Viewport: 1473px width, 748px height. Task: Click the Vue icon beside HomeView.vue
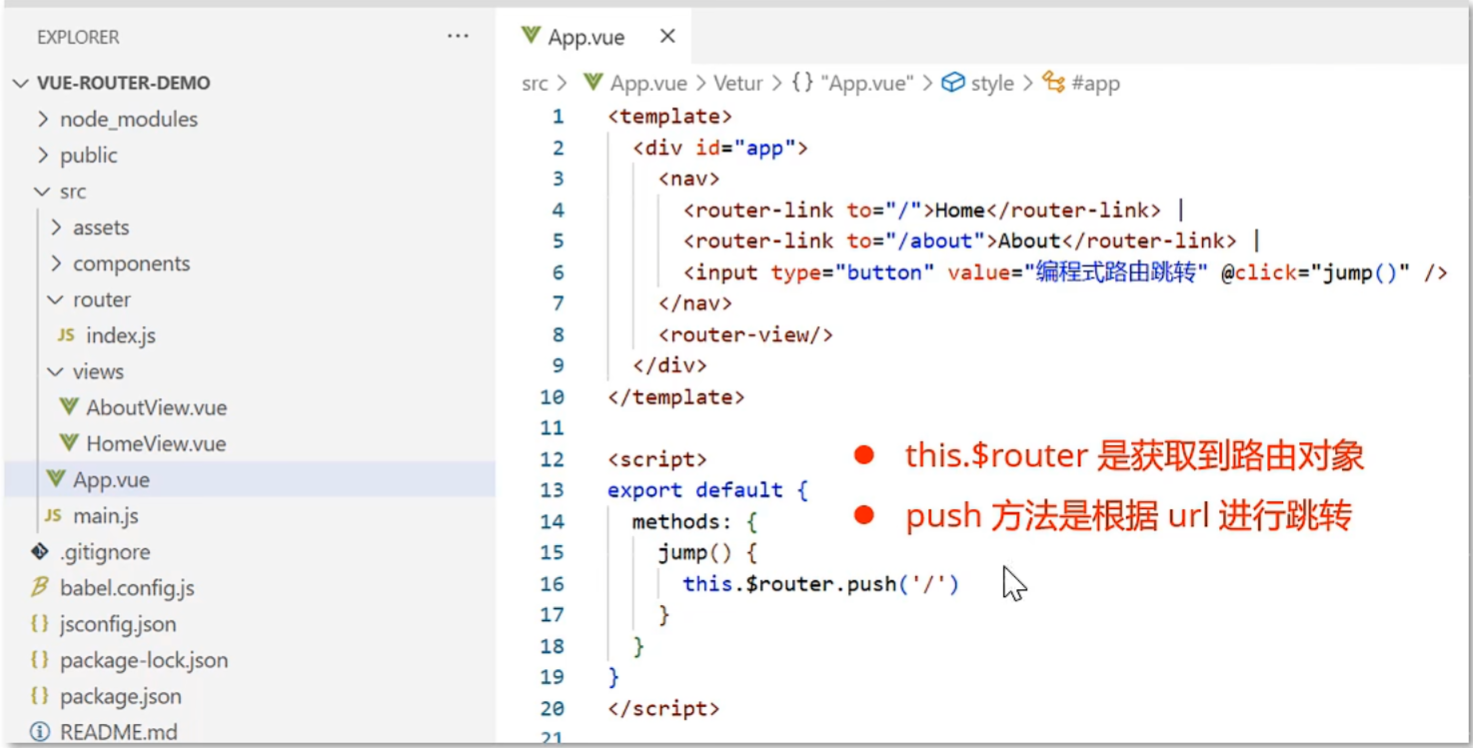(69, 443)
